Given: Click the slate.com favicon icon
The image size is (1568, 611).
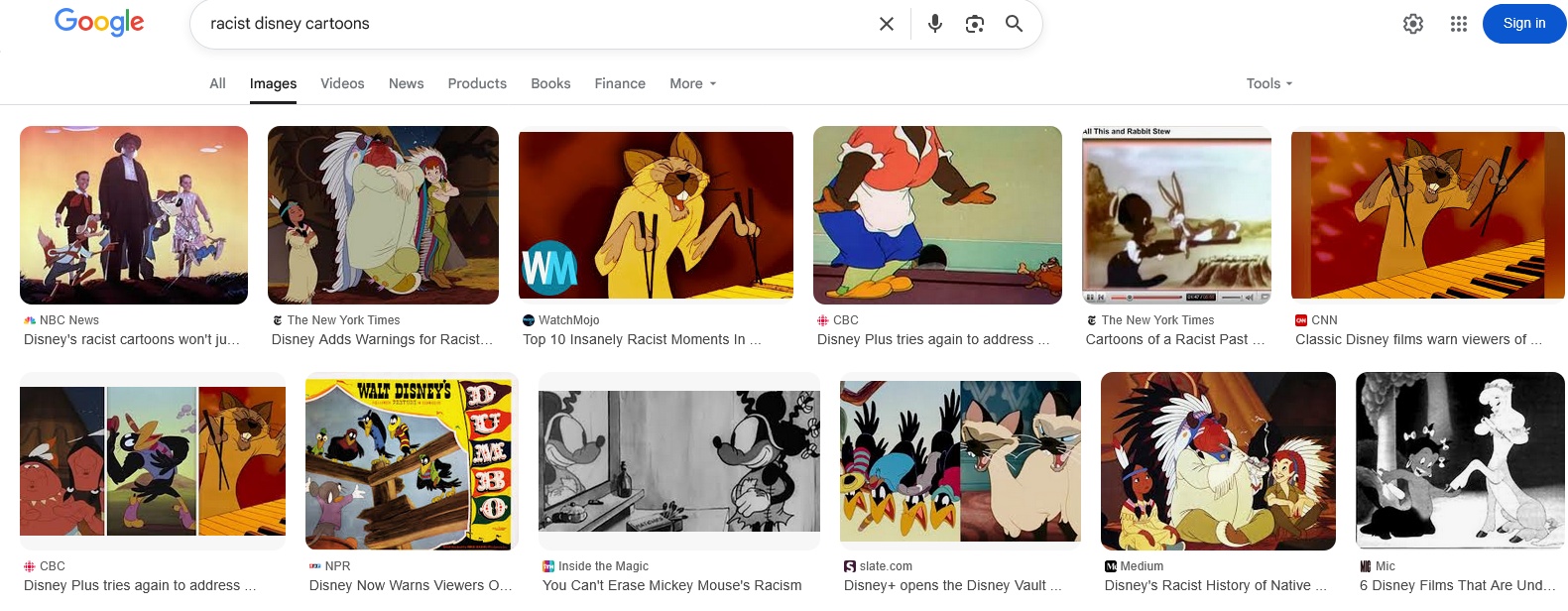Looking at the screenshot, I should click(x=850, y=566).
